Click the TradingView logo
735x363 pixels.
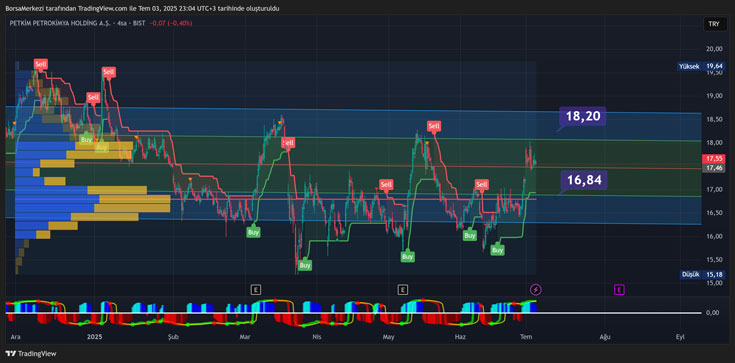click(x=30, y=354)
